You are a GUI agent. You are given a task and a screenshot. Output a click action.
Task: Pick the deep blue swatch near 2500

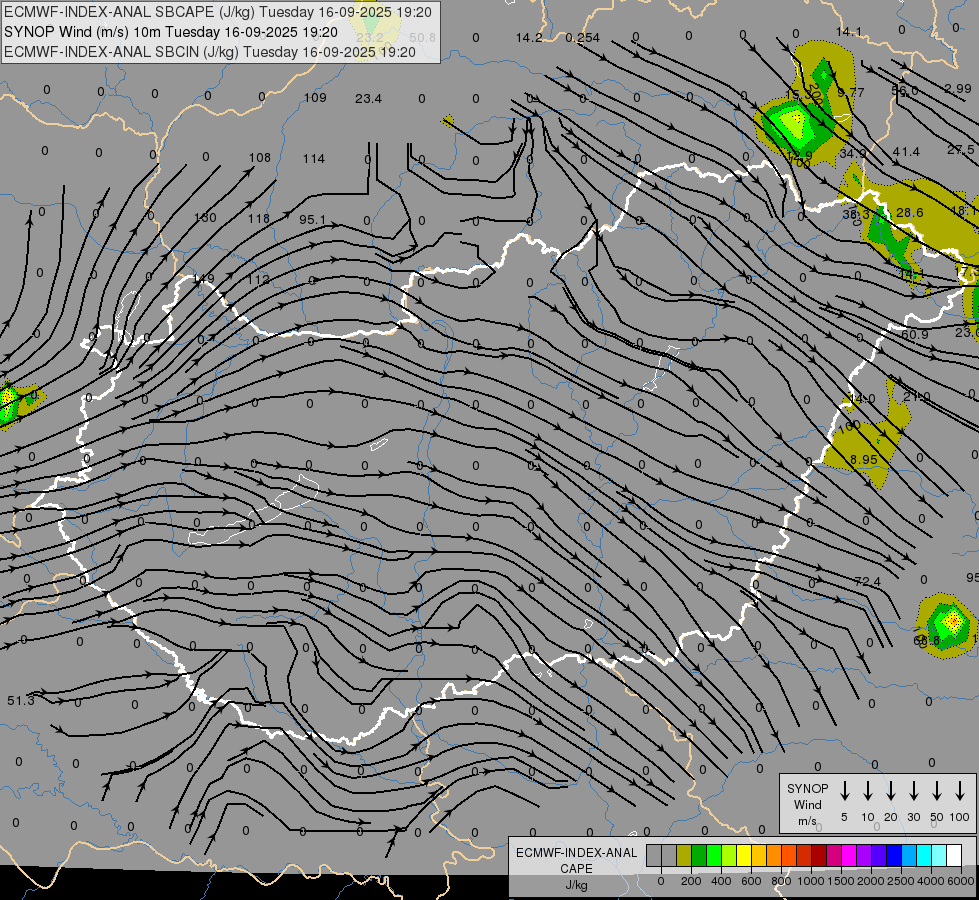(x=893, y=856)
